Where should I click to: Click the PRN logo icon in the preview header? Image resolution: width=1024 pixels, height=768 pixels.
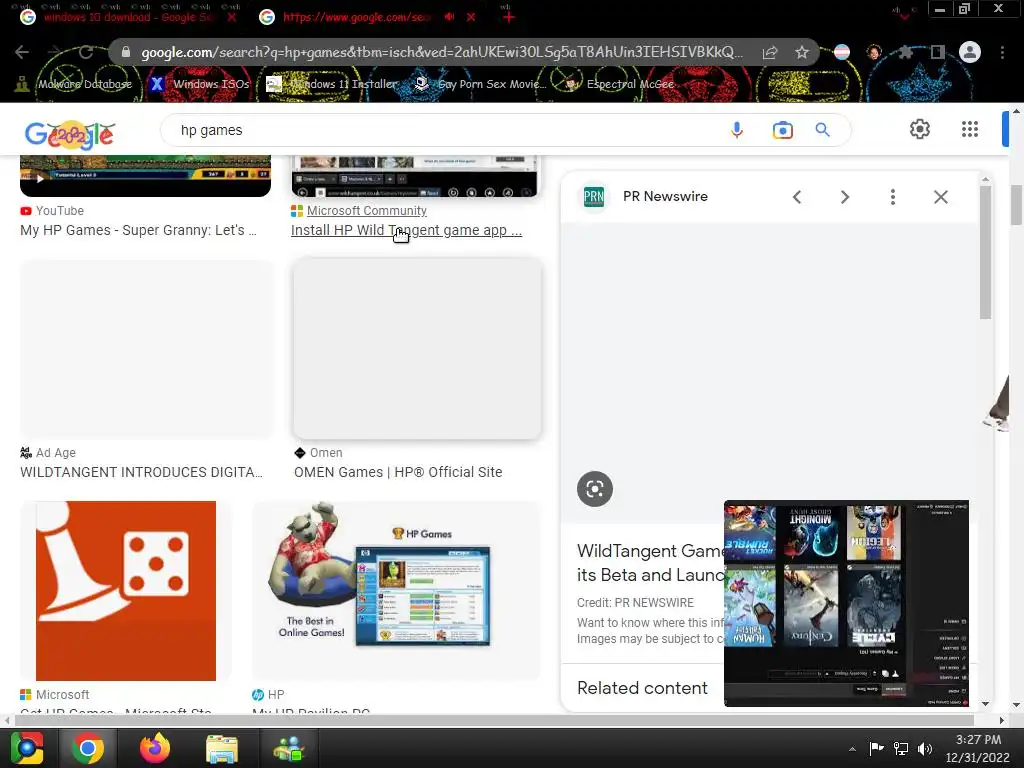click(x=594, y=197)
